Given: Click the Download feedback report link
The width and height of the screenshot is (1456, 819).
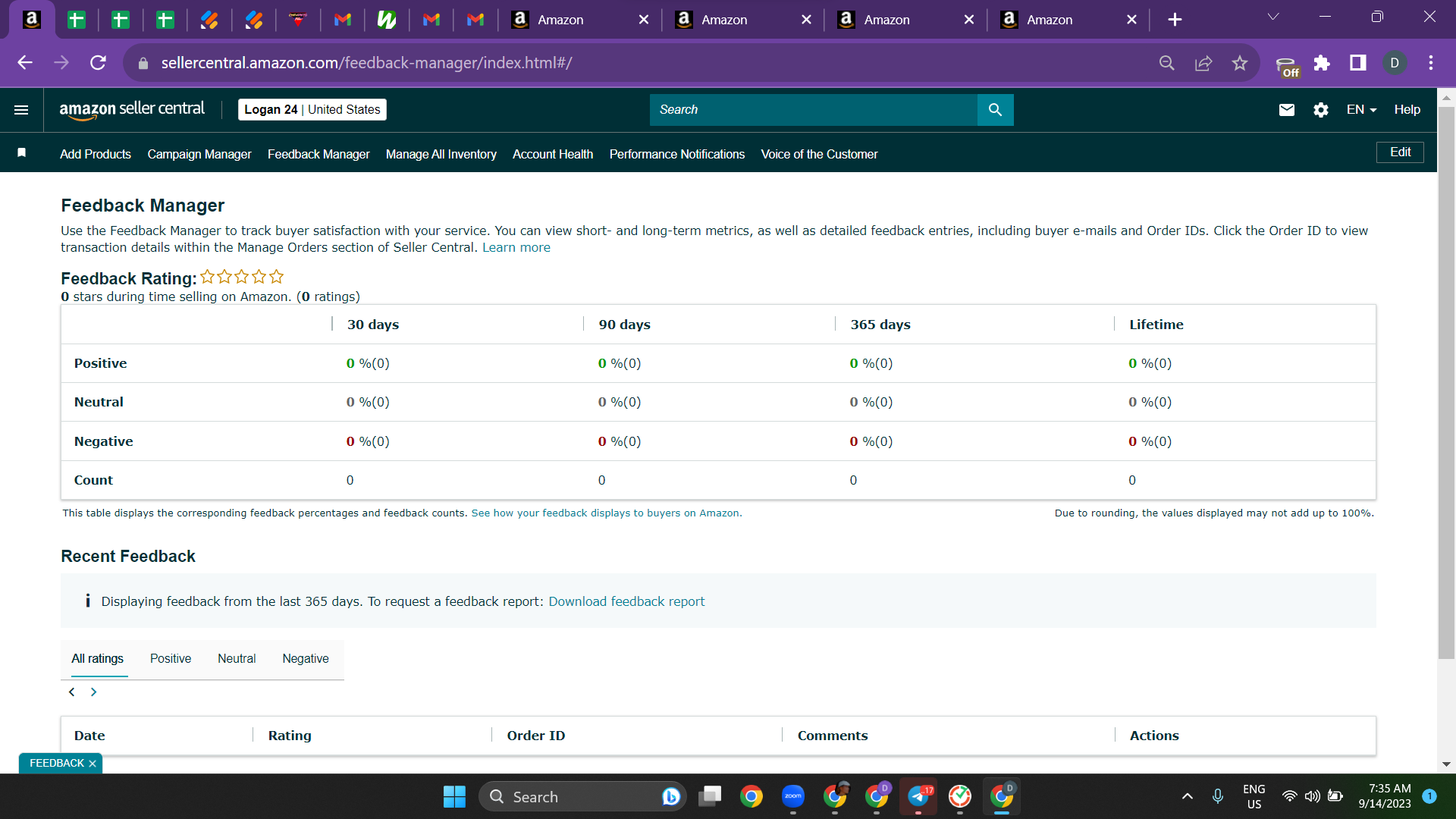Looking at the screenshot, I should click(626, 601).
